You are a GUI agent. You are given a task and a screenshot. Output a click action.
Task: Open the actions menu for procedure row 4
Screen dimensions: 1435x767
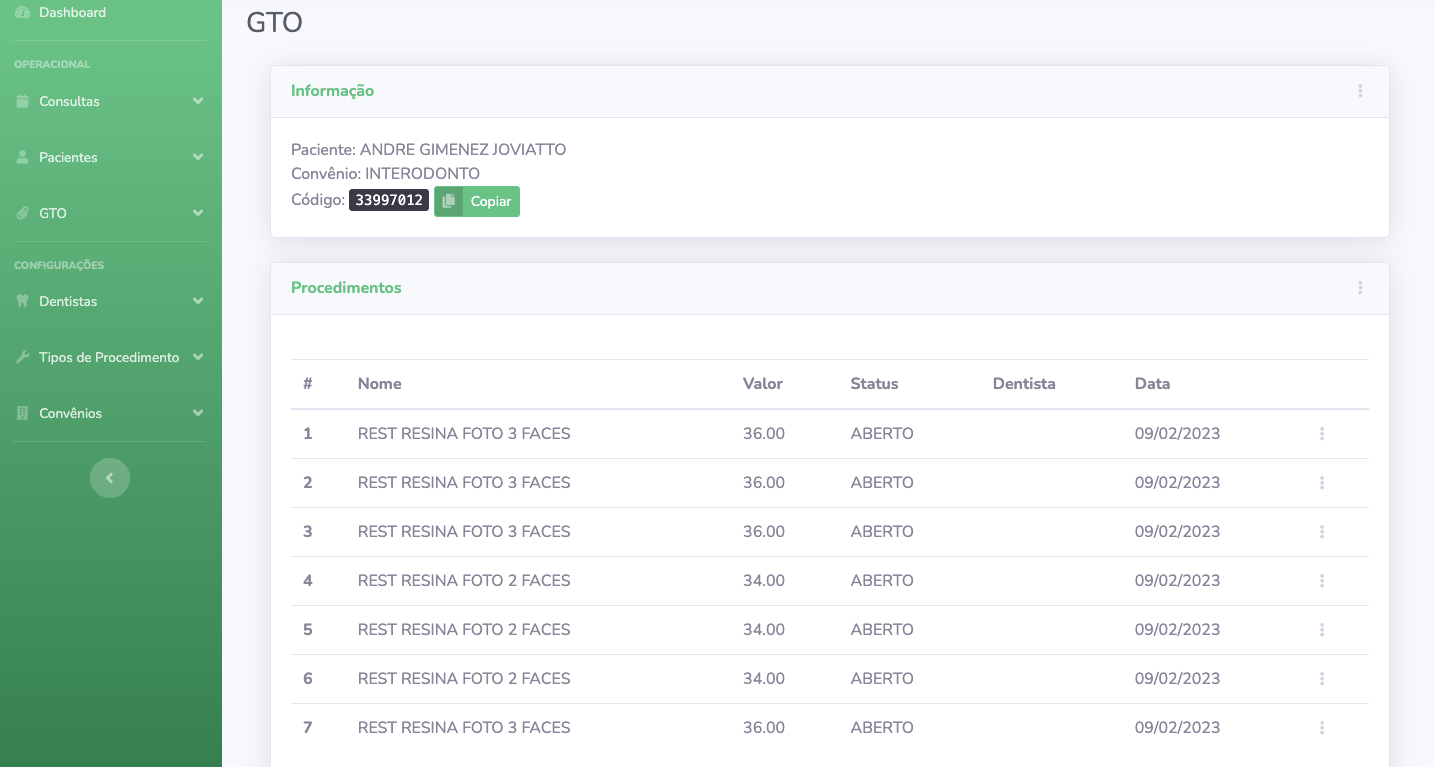(x=1321, y=581)
